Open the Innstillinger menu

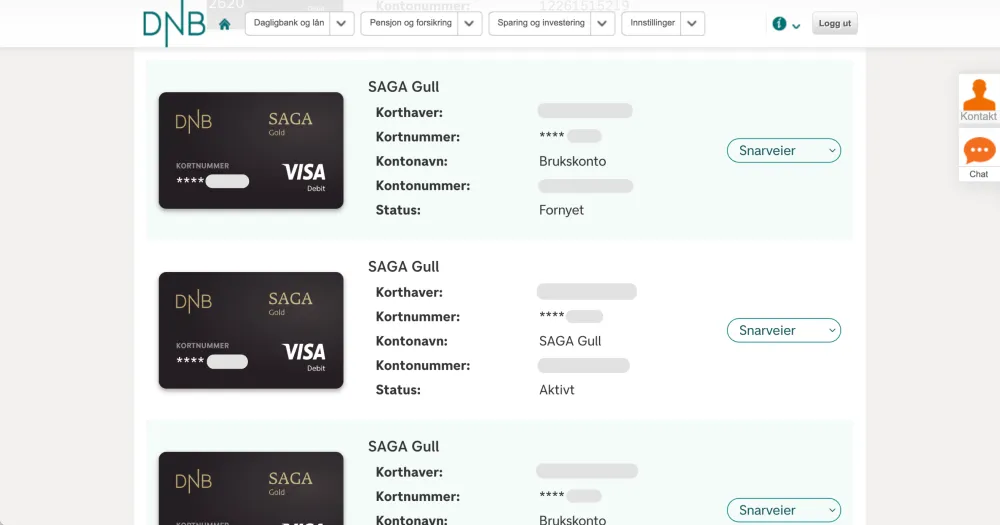(651, 24)
